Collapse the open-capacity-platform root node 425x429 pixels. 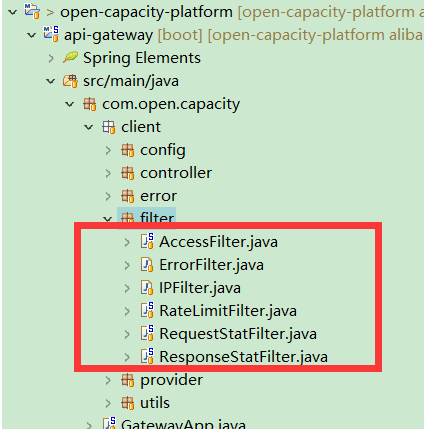(x=13, y=12)
